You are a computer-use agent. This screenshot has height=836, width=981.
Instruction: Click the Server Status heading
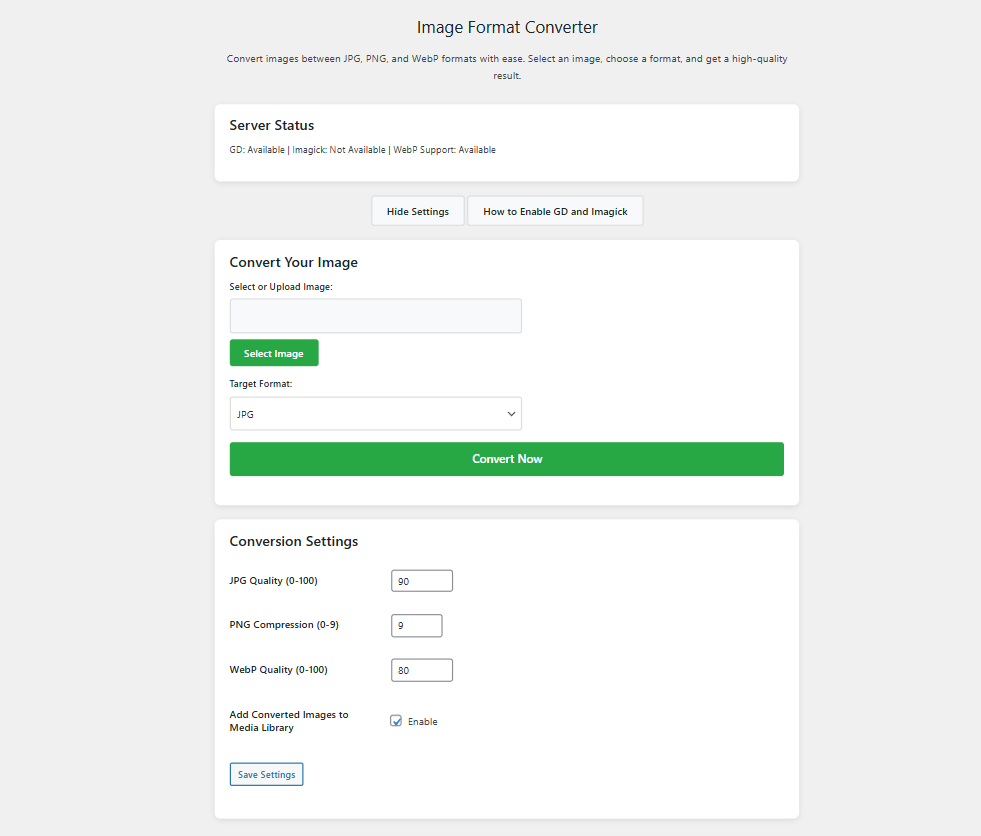[272, 126]
